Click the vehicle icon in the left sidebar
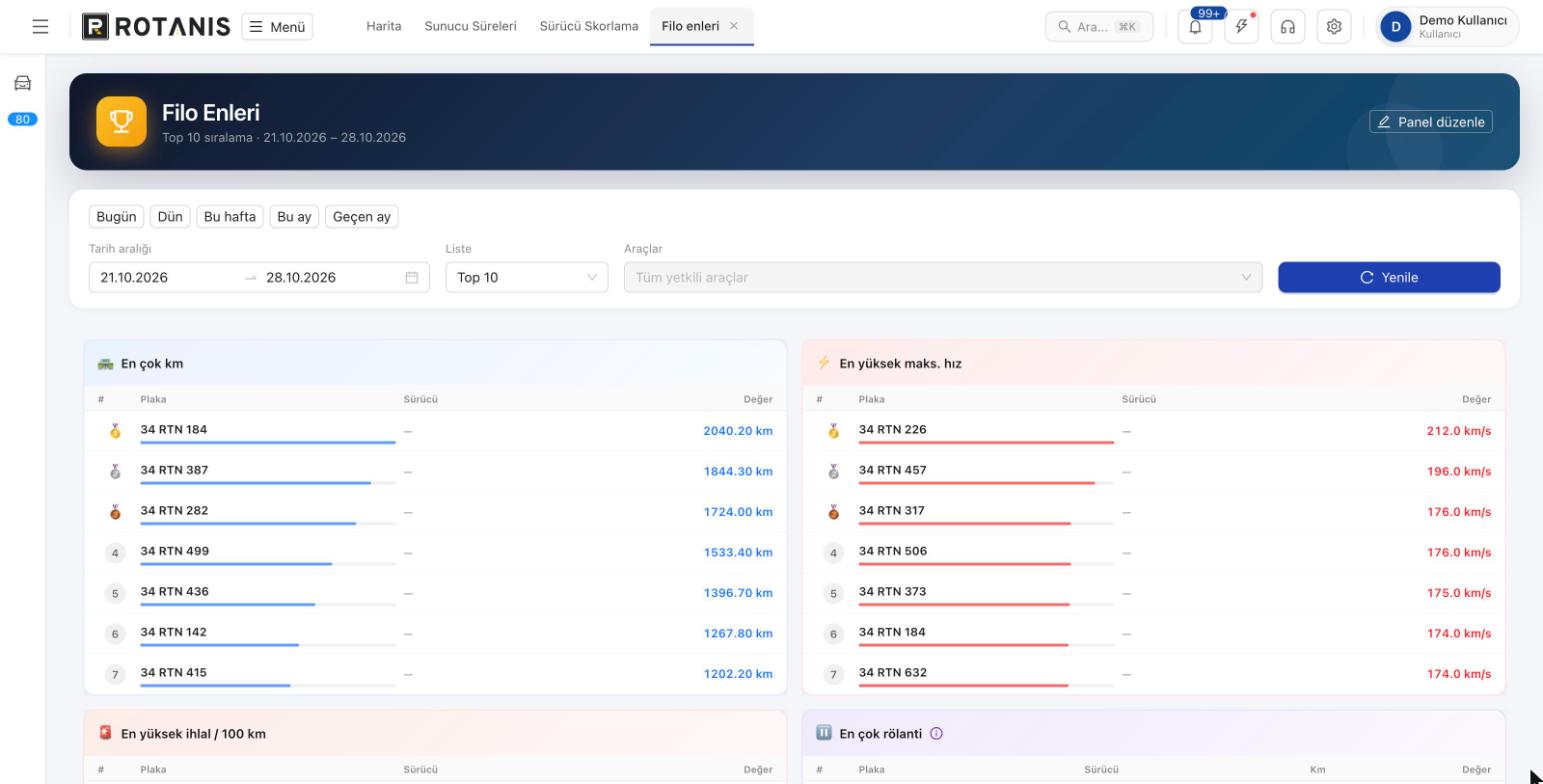 (22, 83)
